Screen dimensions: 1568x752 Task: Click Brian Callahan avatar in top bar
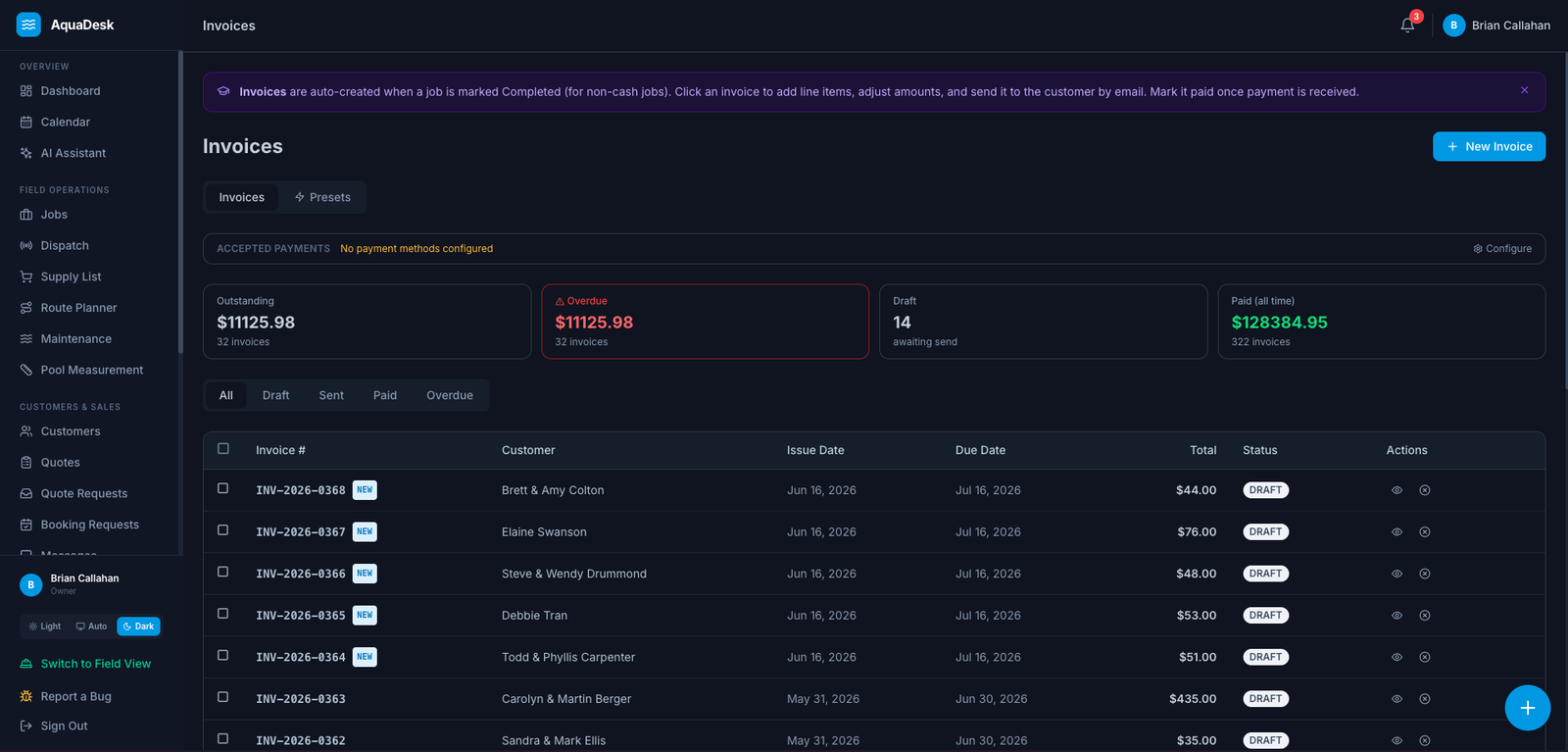(1453, 25)
